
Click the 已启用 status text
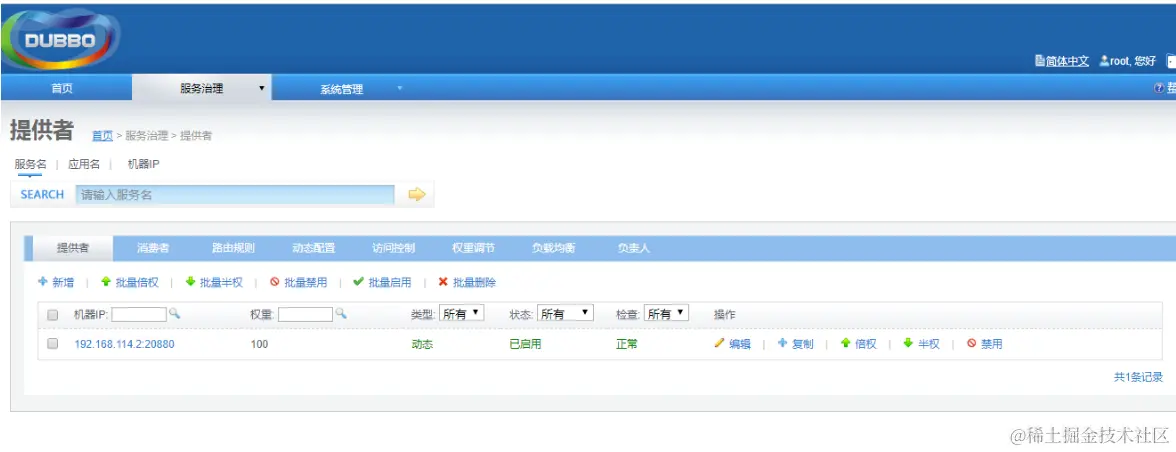point(525,344)
